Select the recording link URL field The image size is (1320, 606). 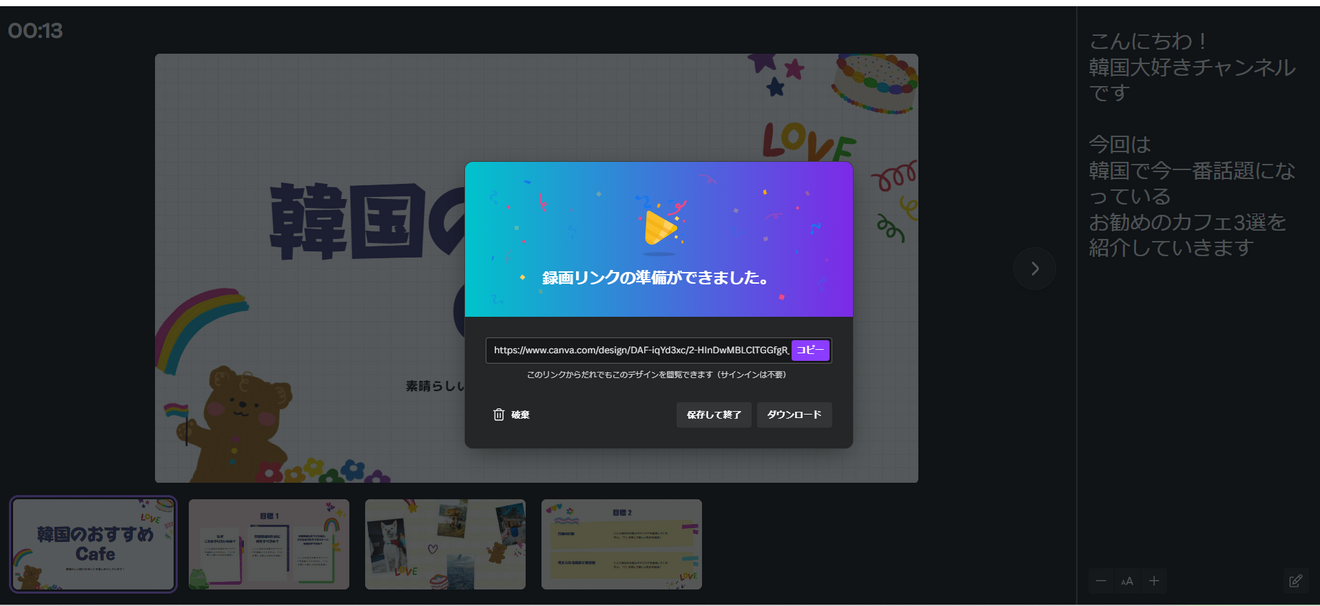[640, 350]
